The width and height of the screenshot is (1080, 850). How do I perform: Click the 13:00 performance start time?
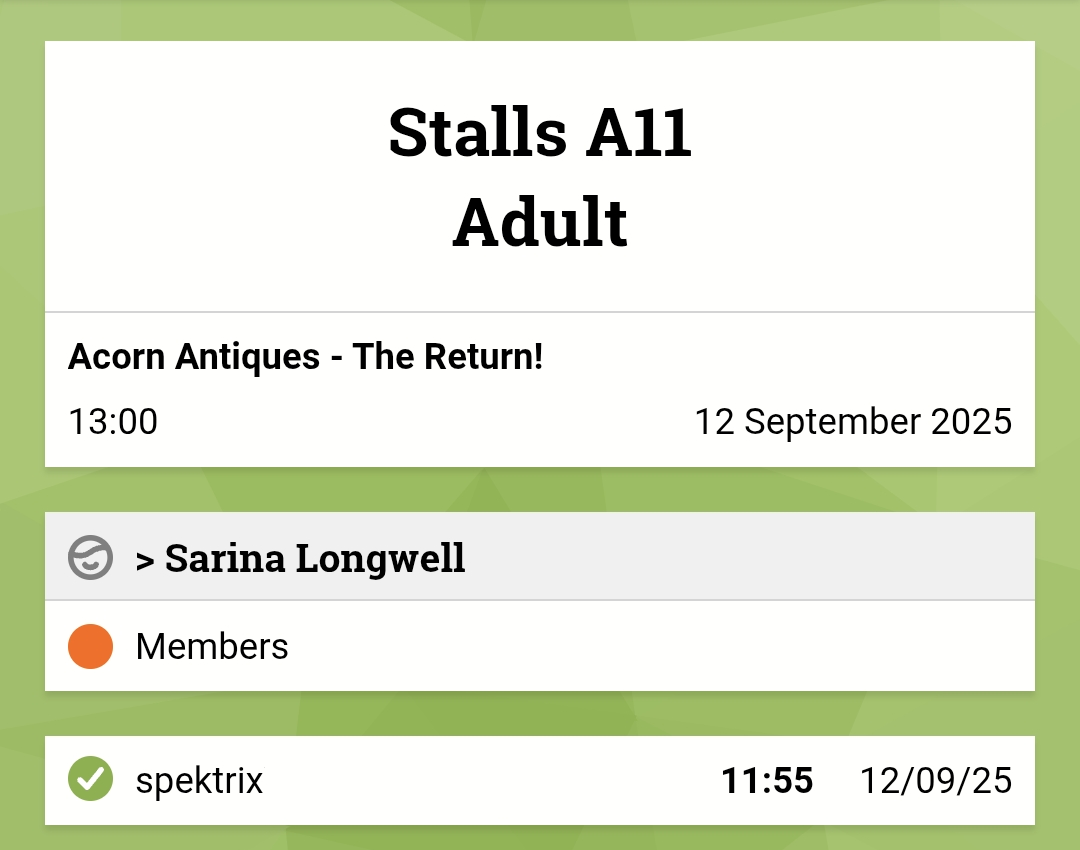pyautogui.click(x=113, y=422)
